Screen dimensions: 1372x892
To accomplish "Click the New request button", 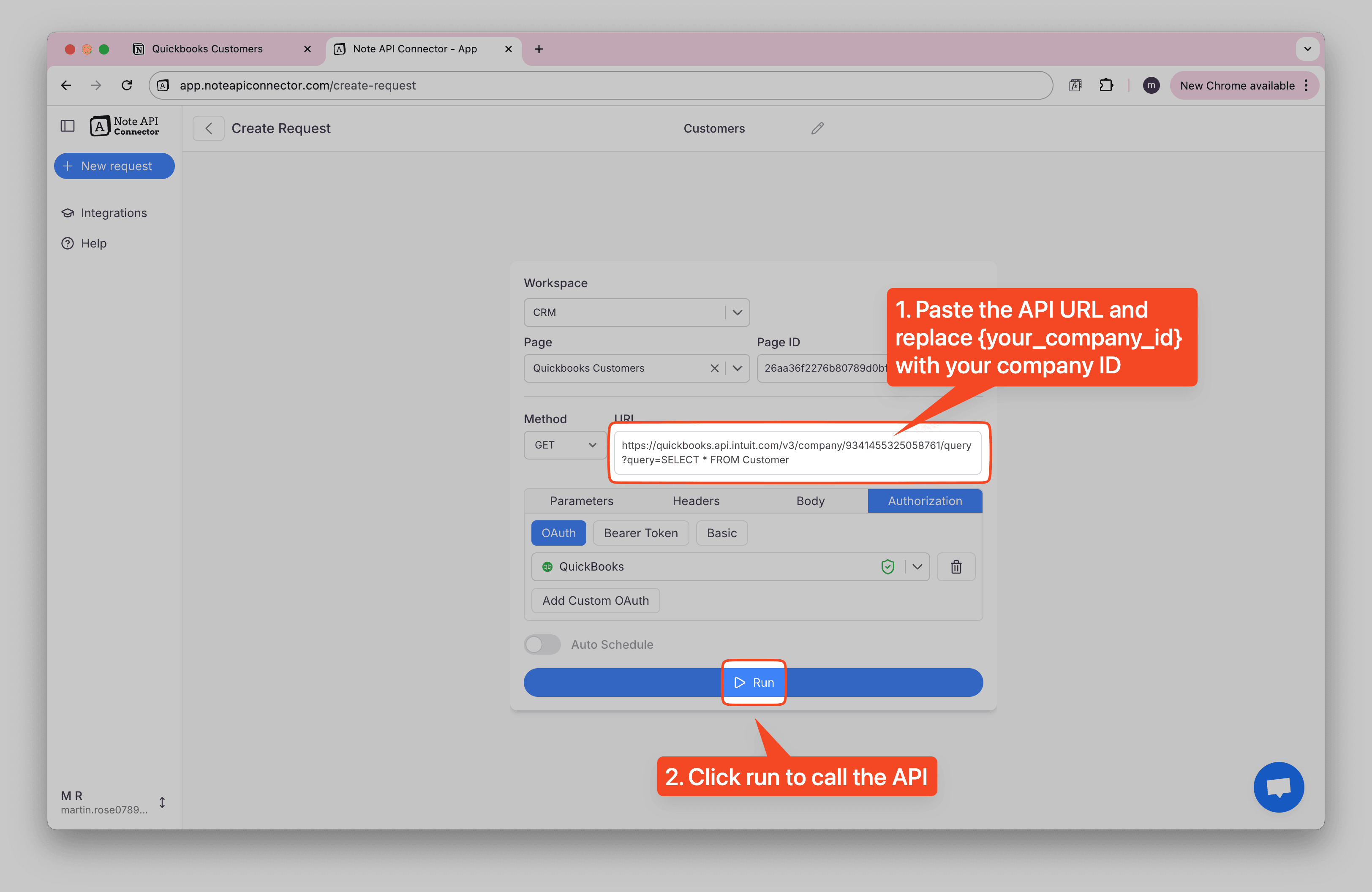I will coord(114,166).
